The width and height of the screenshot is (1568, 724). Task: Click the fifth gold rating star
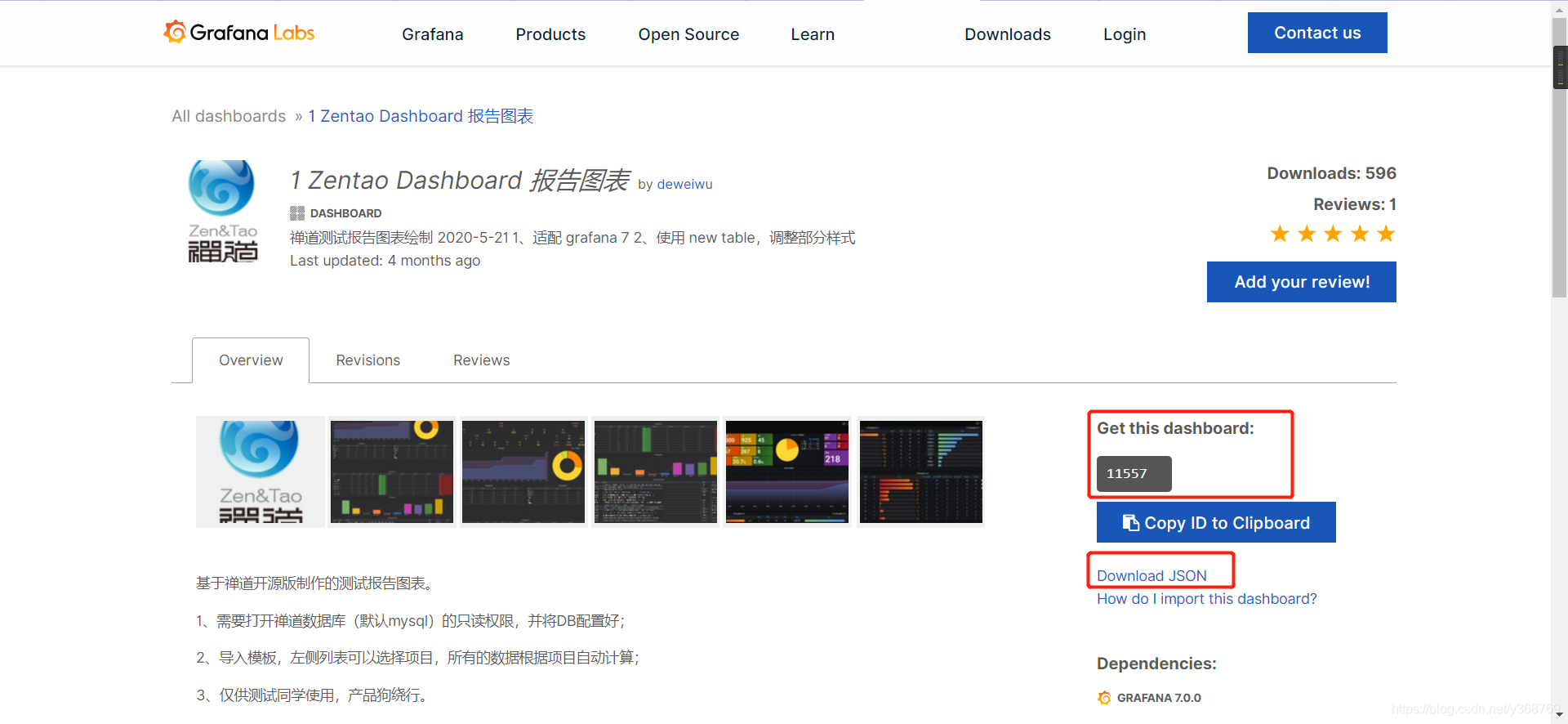point(1386,235)
